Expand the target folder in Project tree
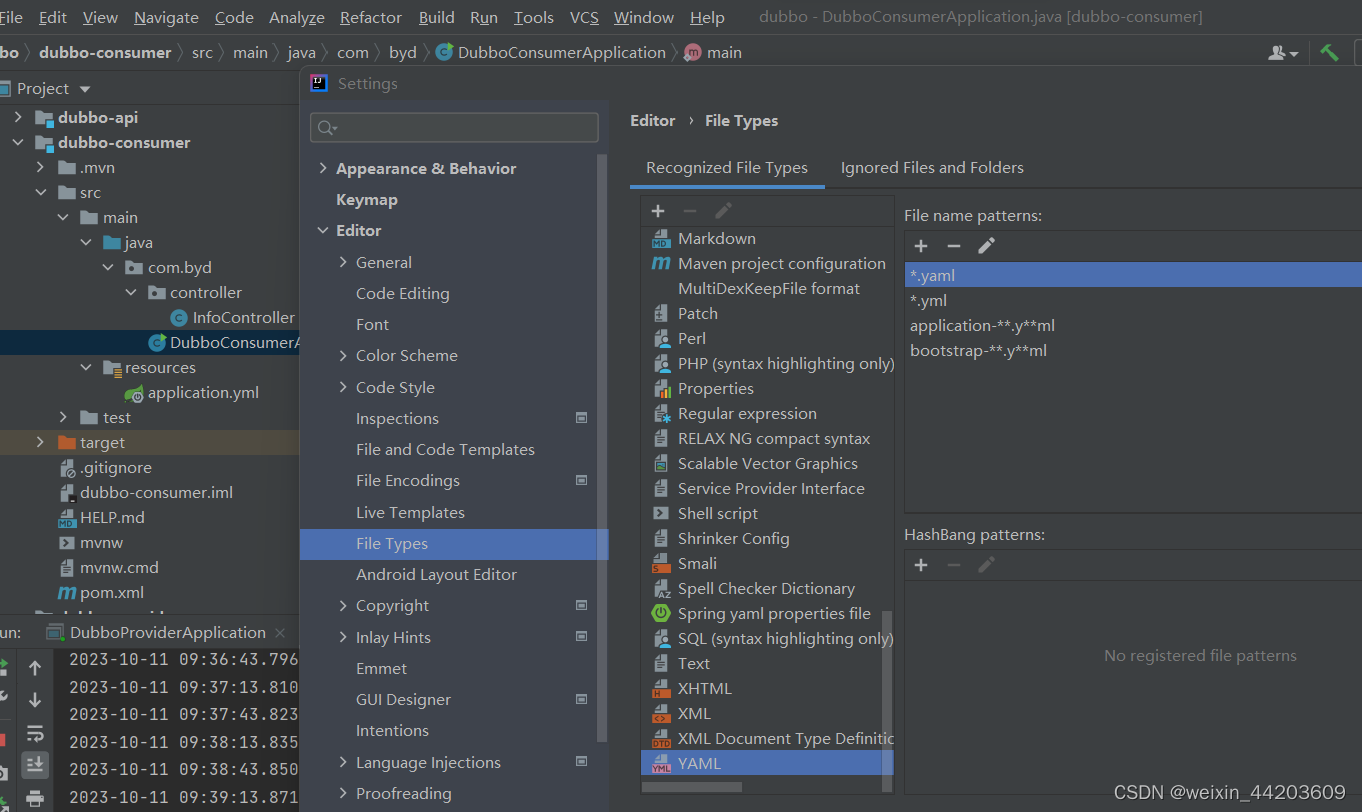1362x812 pixels. (40, 442)
